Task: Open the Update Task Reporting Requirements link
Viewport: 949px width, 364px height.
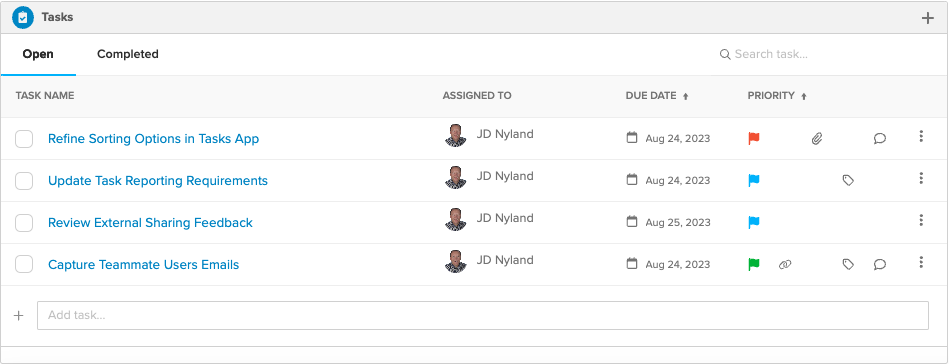Action: [x=158, y=180]
